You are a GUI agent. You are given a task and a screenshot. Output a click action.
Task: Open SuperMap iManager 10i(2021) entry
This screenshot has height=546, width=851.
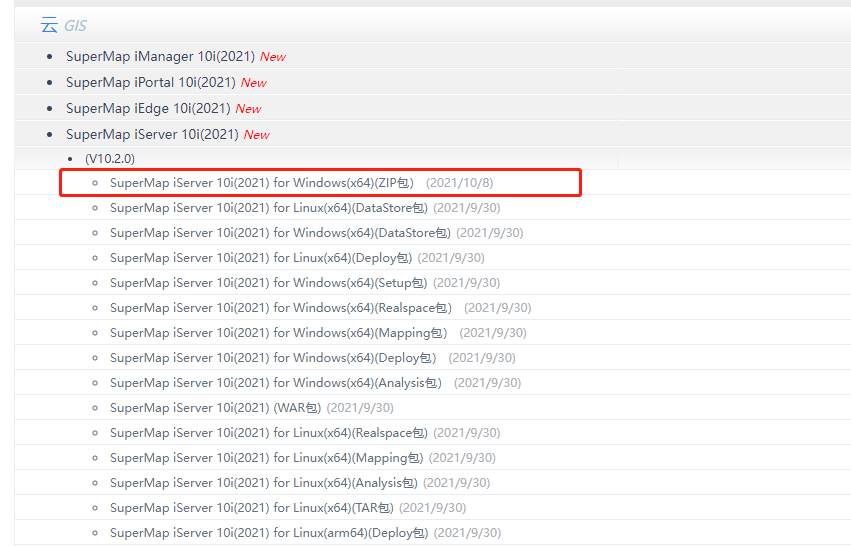click(160, 56)
